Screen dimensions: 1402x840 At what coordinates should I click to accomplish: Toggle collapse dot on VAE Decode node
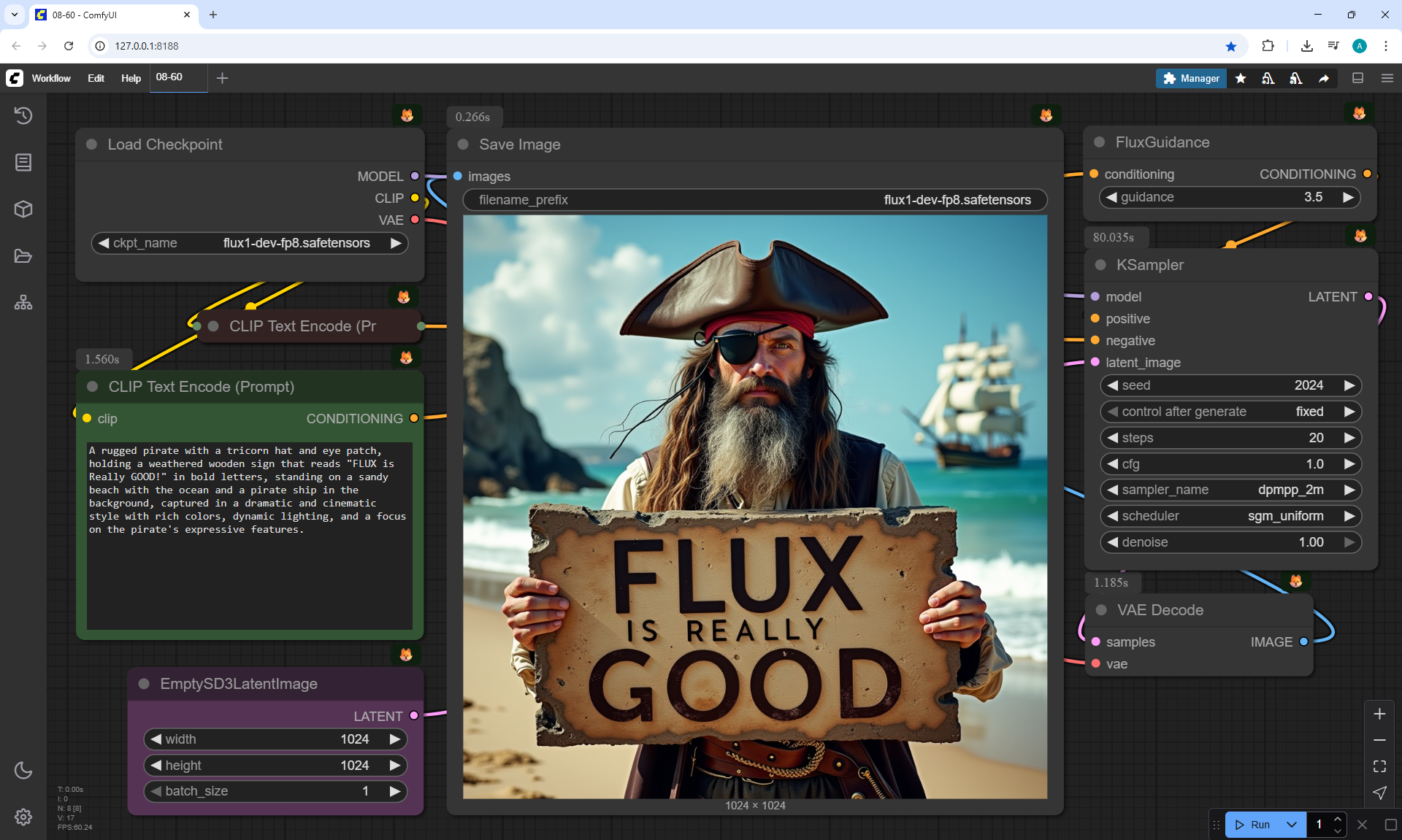pos(1101,610)
